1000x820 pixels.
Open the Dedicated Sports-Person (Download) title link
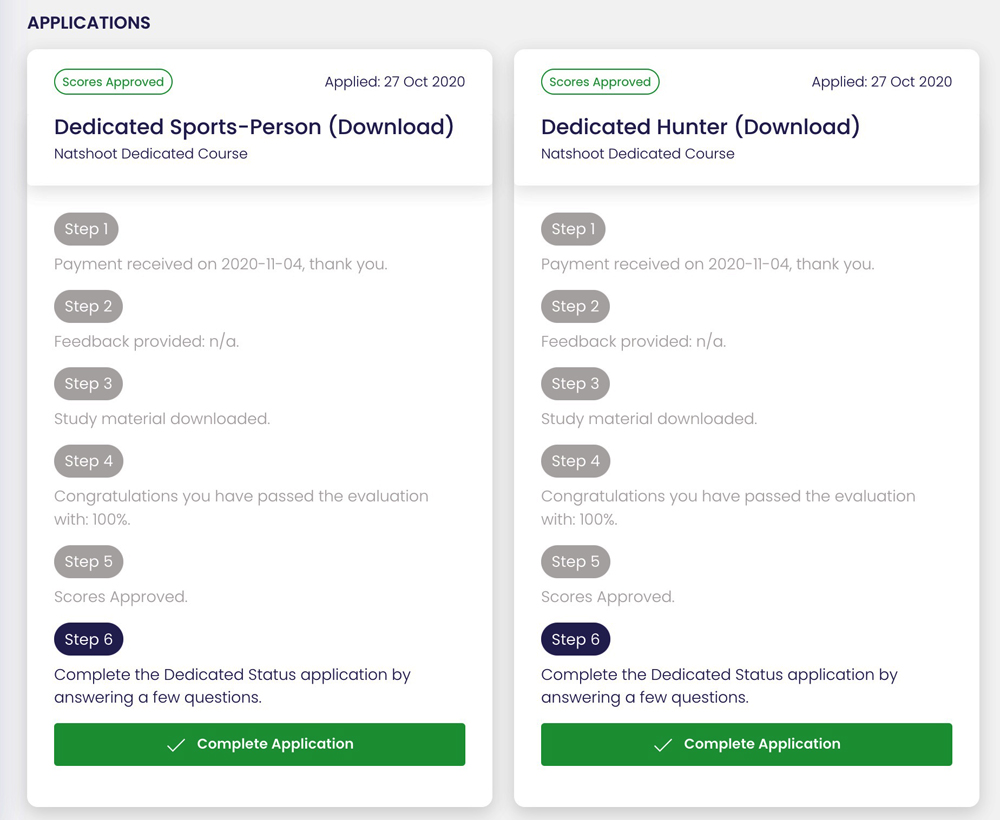click(x=254, y=127)
